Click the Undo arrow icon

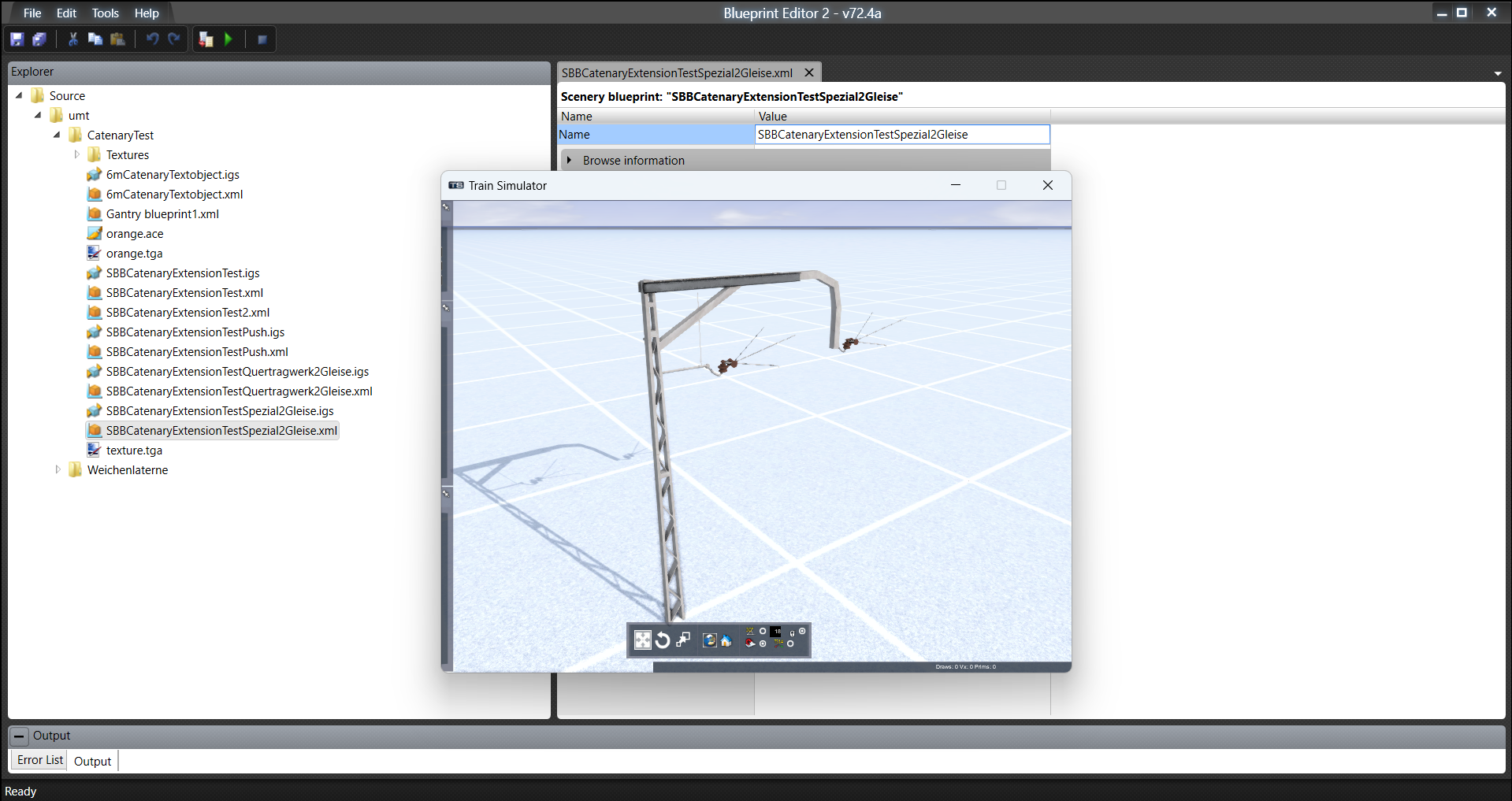[x=152, y=39]
